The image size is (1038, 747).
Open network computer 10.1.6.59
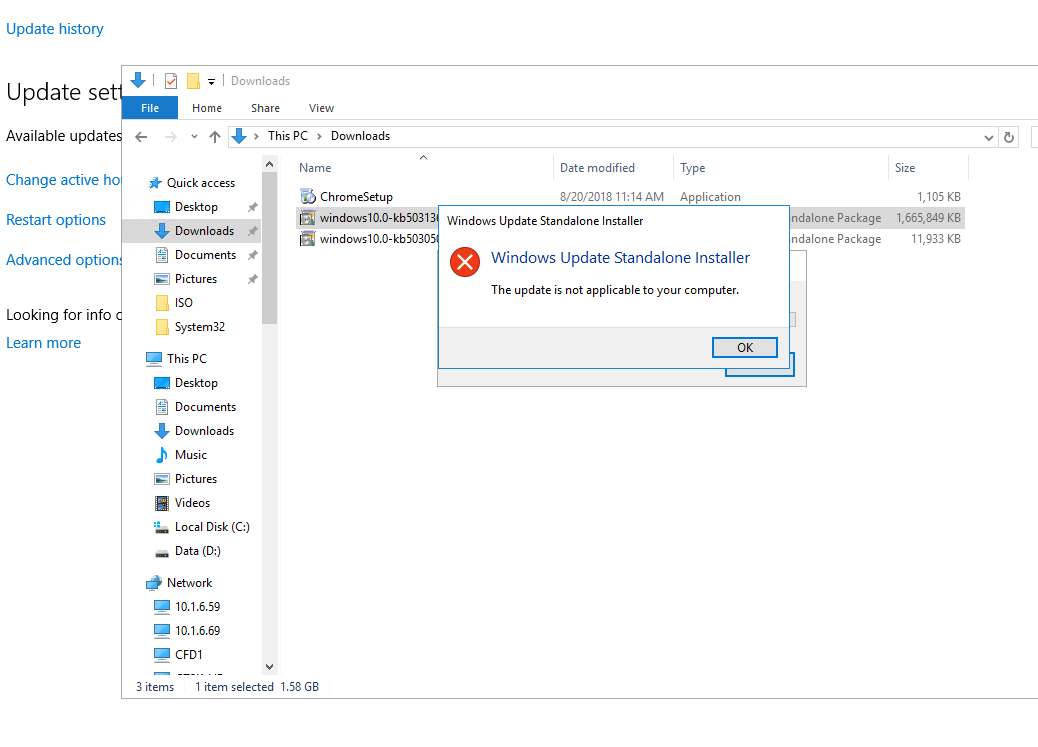pos(197,607)
